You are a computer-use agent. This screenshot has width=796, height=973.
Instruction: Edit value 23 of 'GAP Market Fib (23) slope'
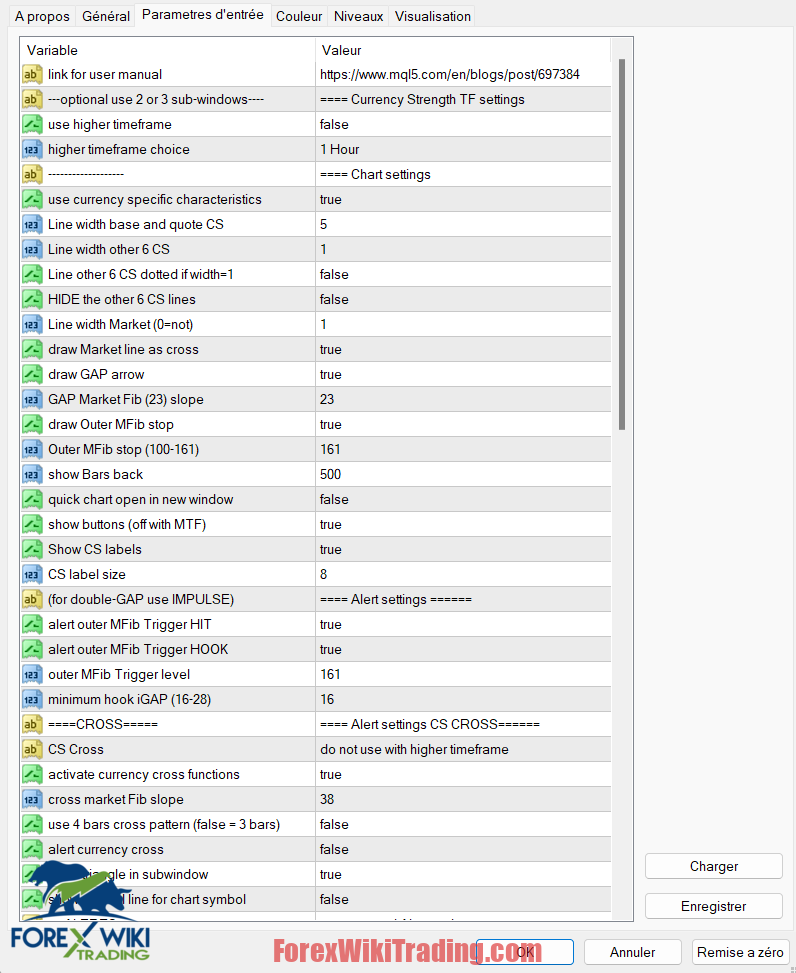tap(463, 400)
